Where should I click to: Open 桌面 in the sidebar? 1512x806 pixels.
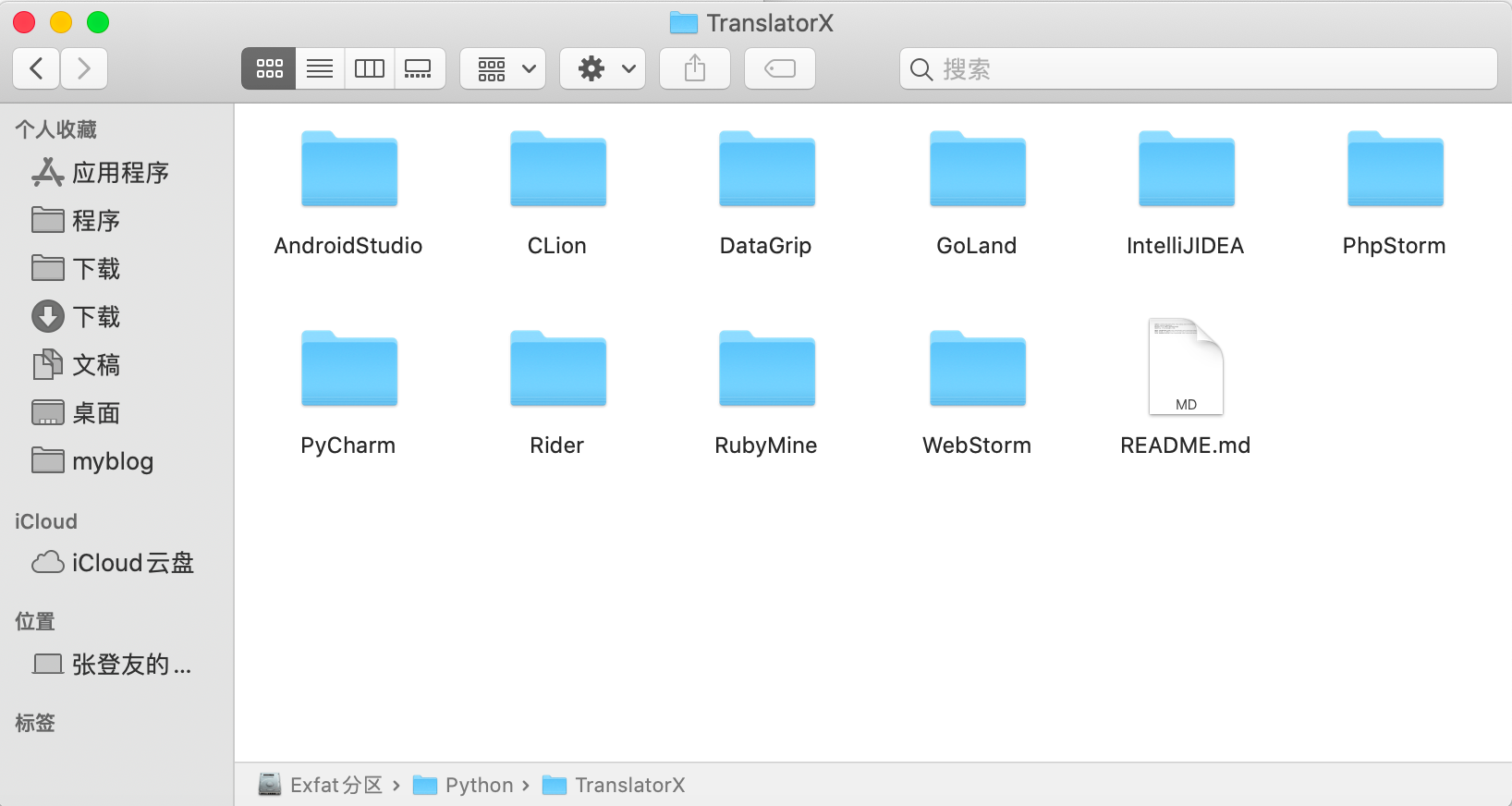[x=116, y=413]
